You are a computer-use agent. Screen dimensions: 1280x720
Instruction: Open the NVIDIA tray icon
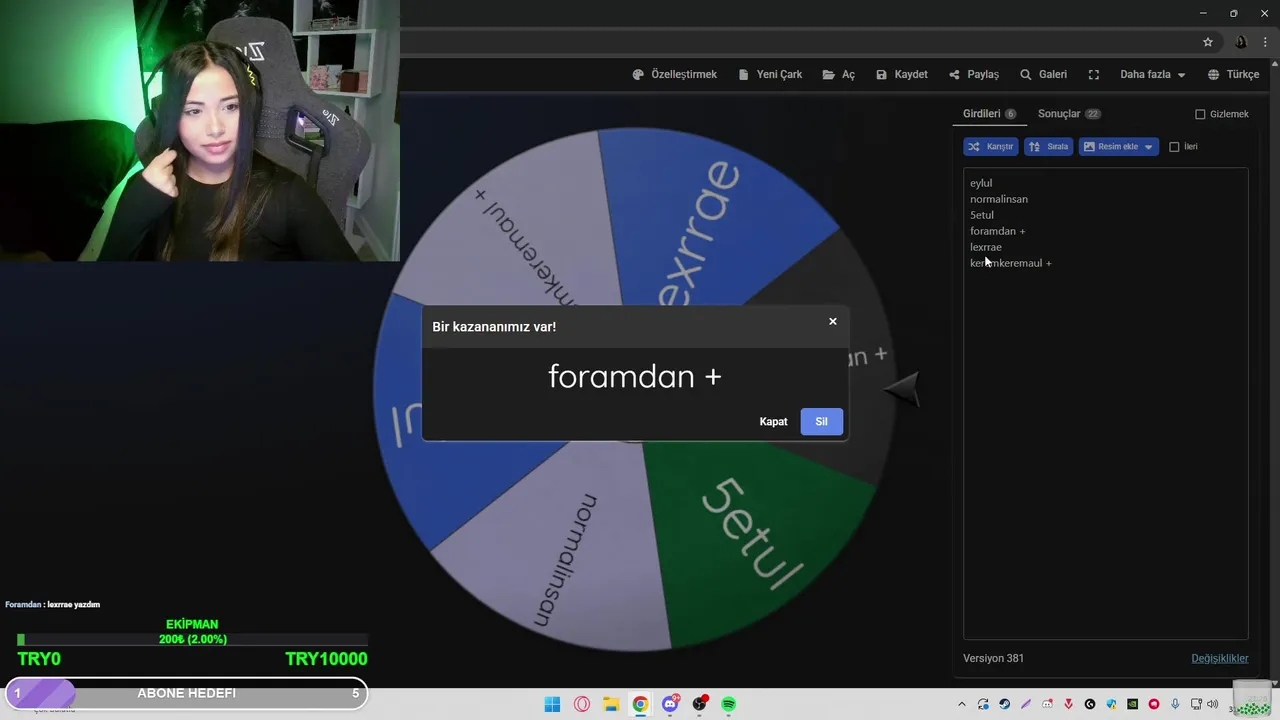pos(1132,704)
